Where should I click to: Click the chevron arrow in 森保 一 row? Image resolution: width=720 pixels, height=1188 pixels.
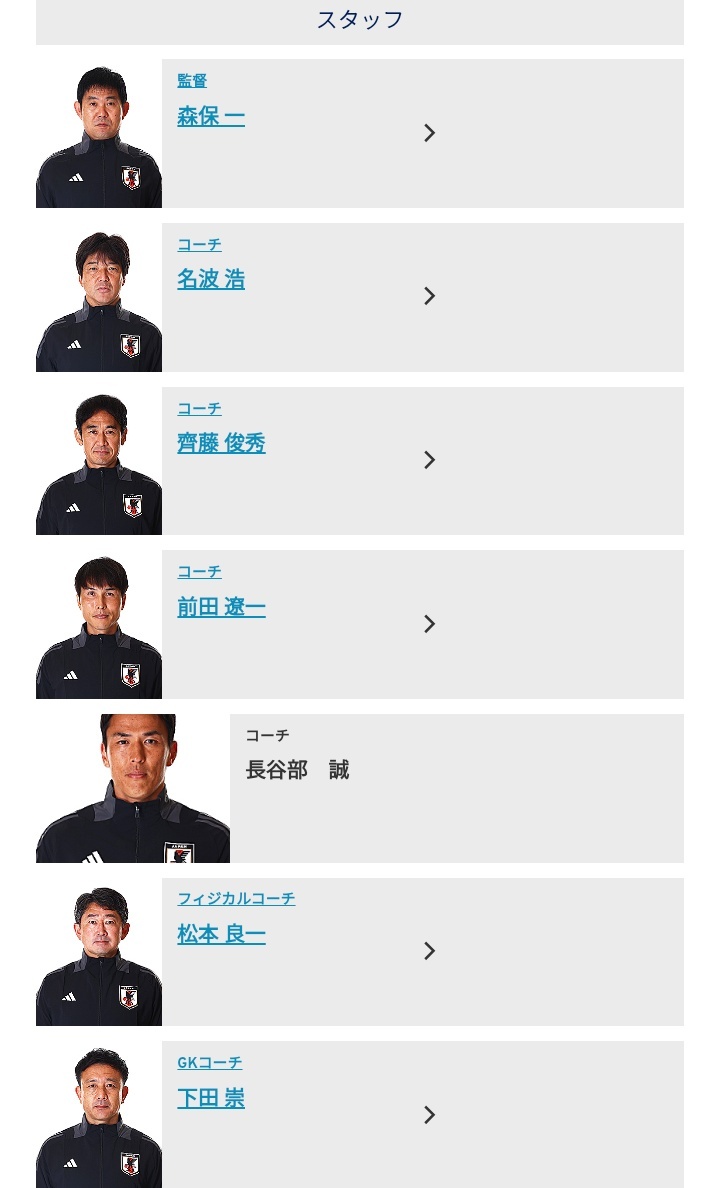click(x=430, y=133)
